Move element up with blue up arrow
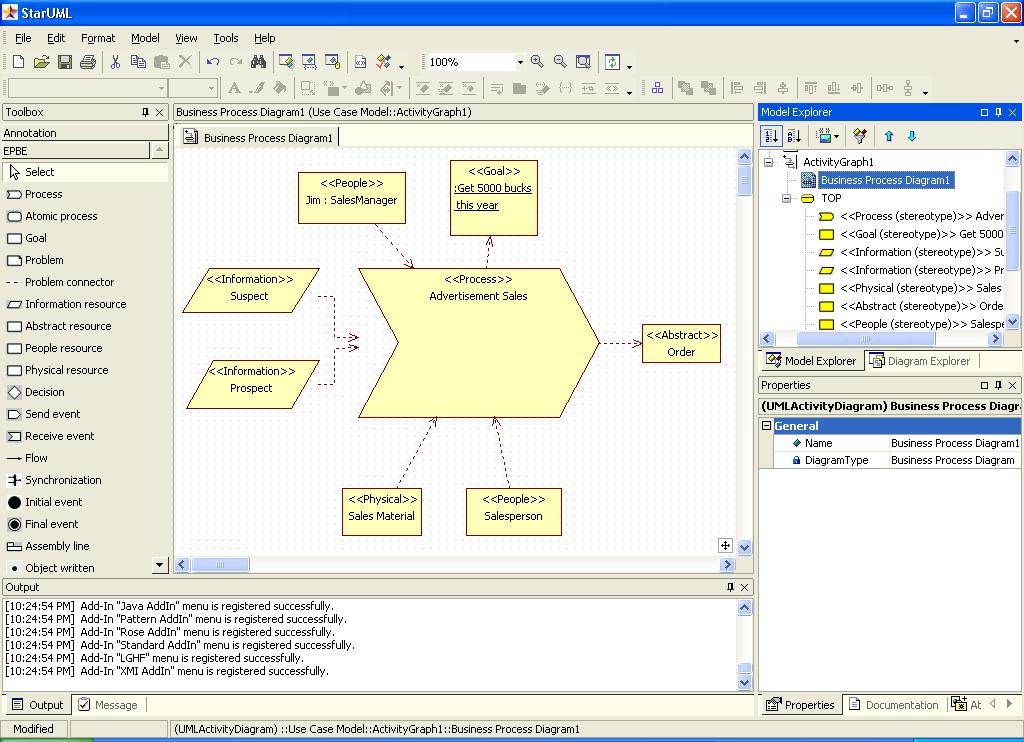 pyautogui.click(x=889, y=136)
